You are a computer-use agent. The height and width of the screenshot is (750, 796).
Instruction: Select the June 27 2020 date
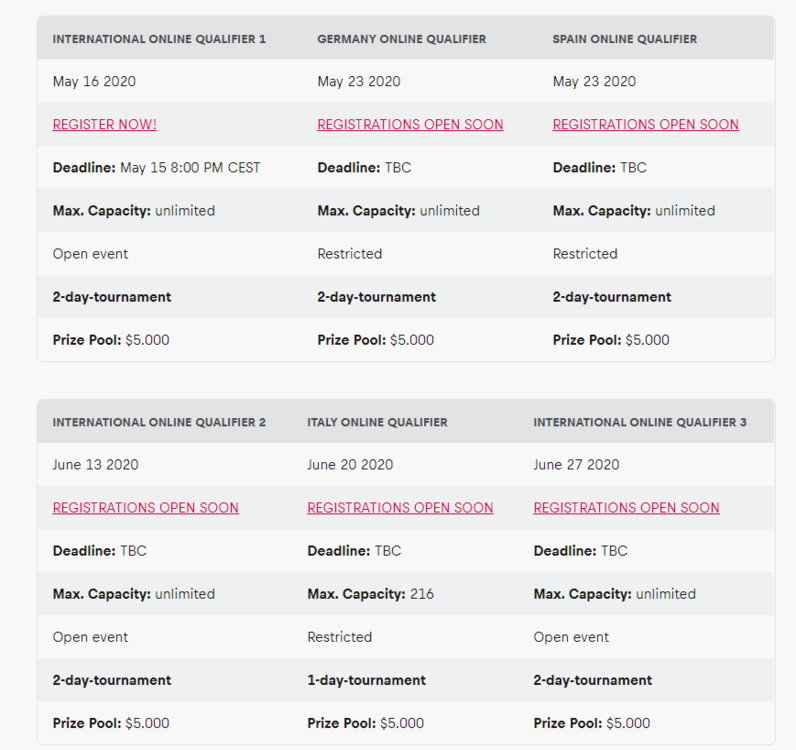[x=576, y=465]
